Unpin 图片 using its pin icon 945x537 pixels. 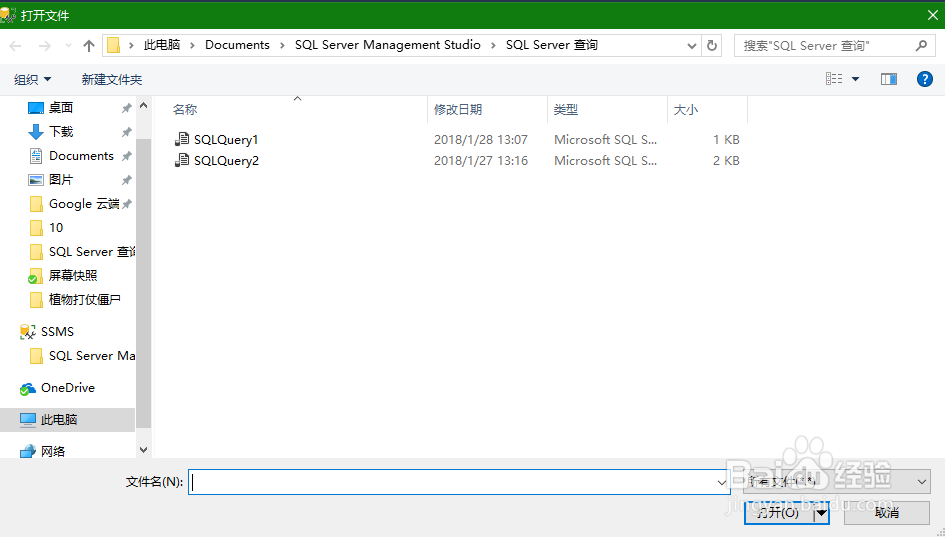(x=127, y=180)
